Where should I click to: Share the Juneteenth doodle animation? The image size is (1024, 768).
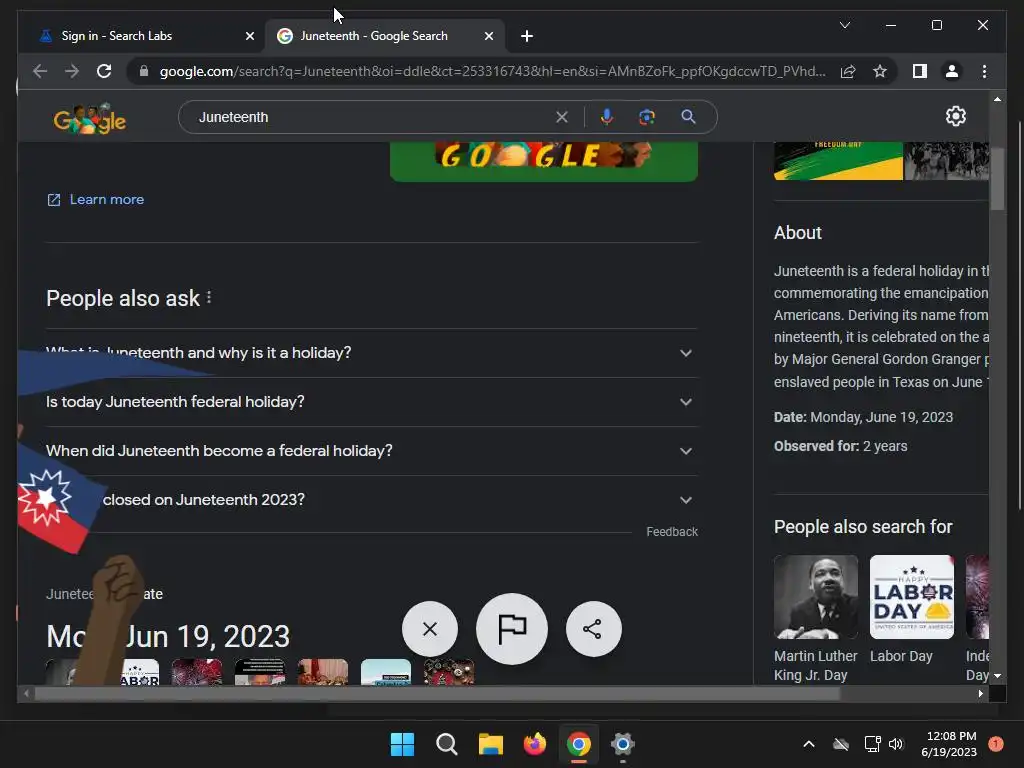coord(593,629)
